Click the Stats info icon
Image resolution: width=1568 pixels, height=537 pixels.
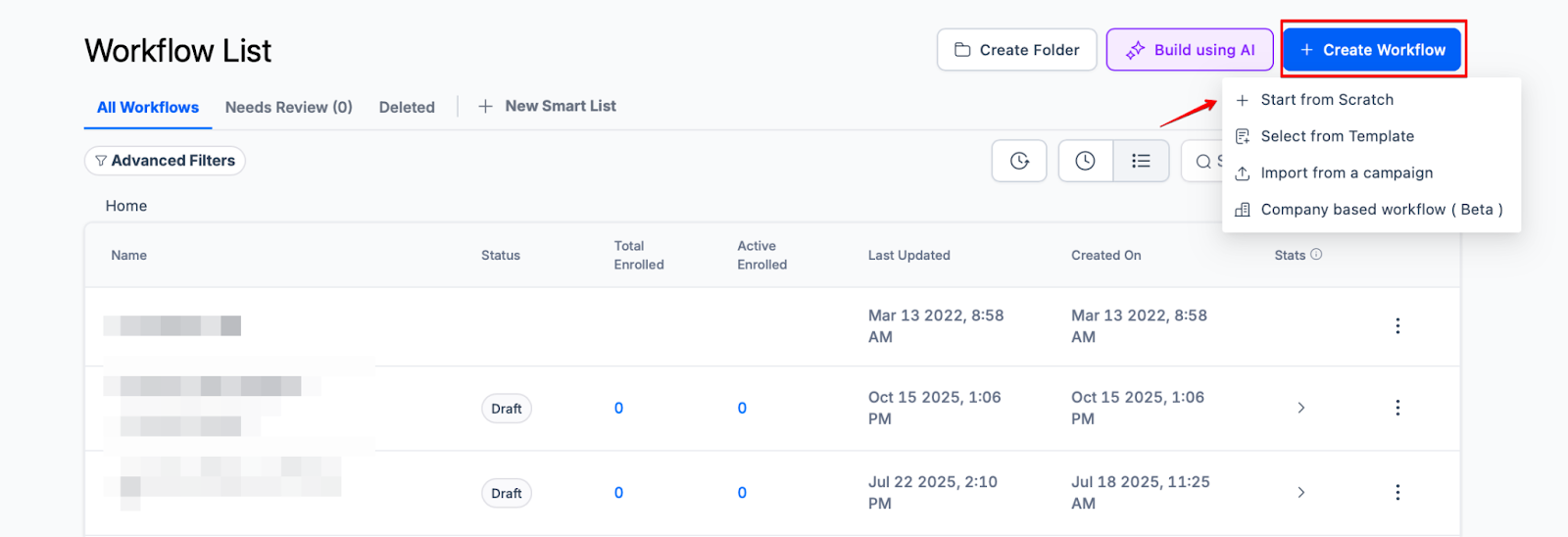1316,254
